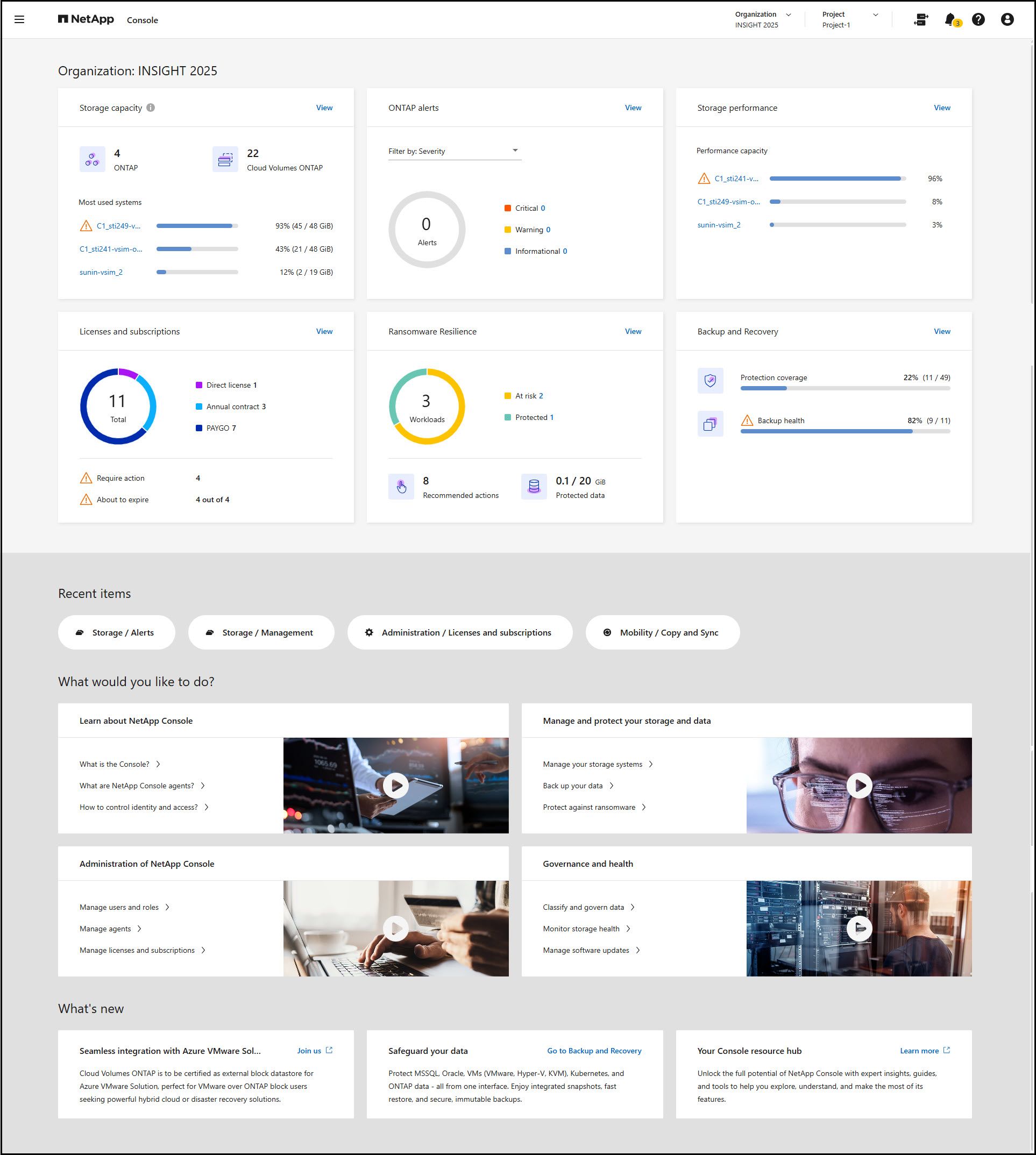Open notifications via the bell icon
This screenshot has height=1155, width=1036.
coord(949,19)
